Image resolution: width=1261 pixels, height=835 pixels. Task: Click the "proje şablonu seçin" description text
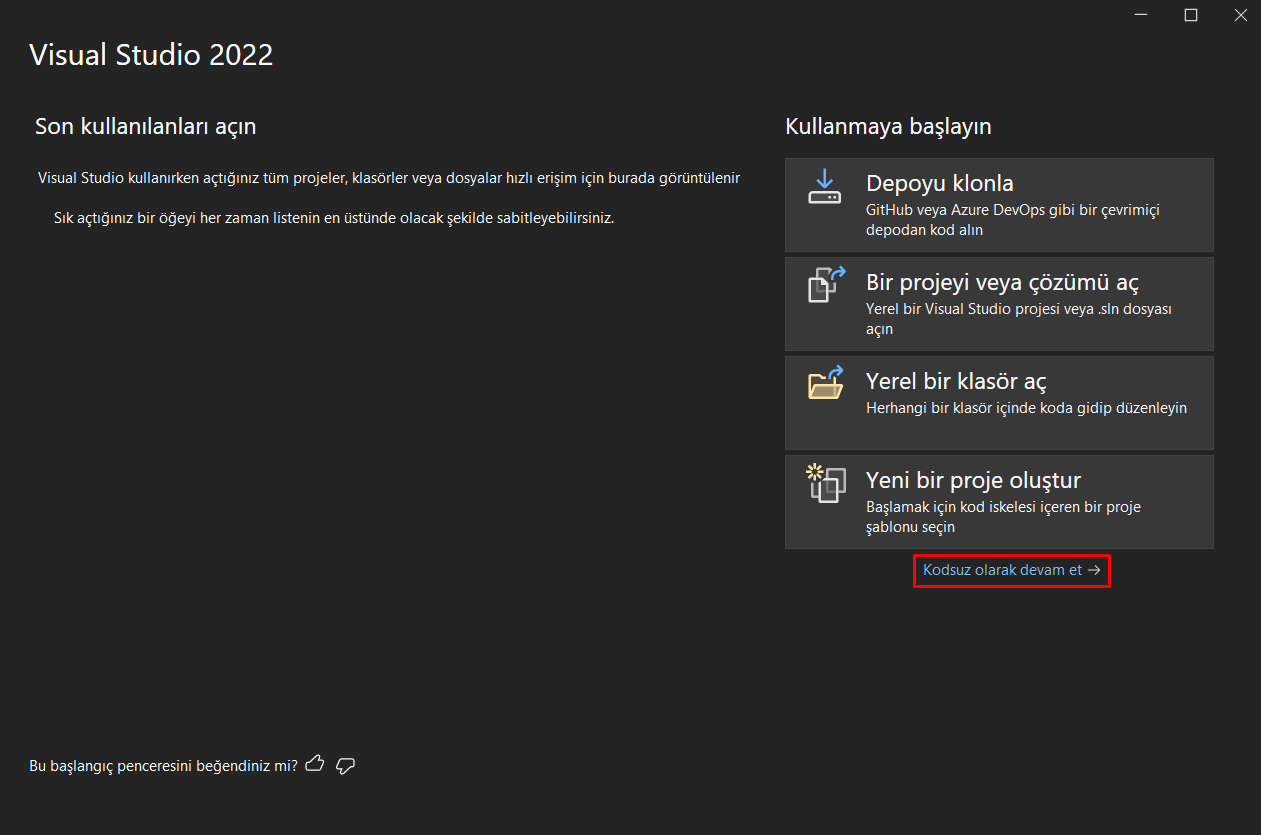pos(1003,516)
